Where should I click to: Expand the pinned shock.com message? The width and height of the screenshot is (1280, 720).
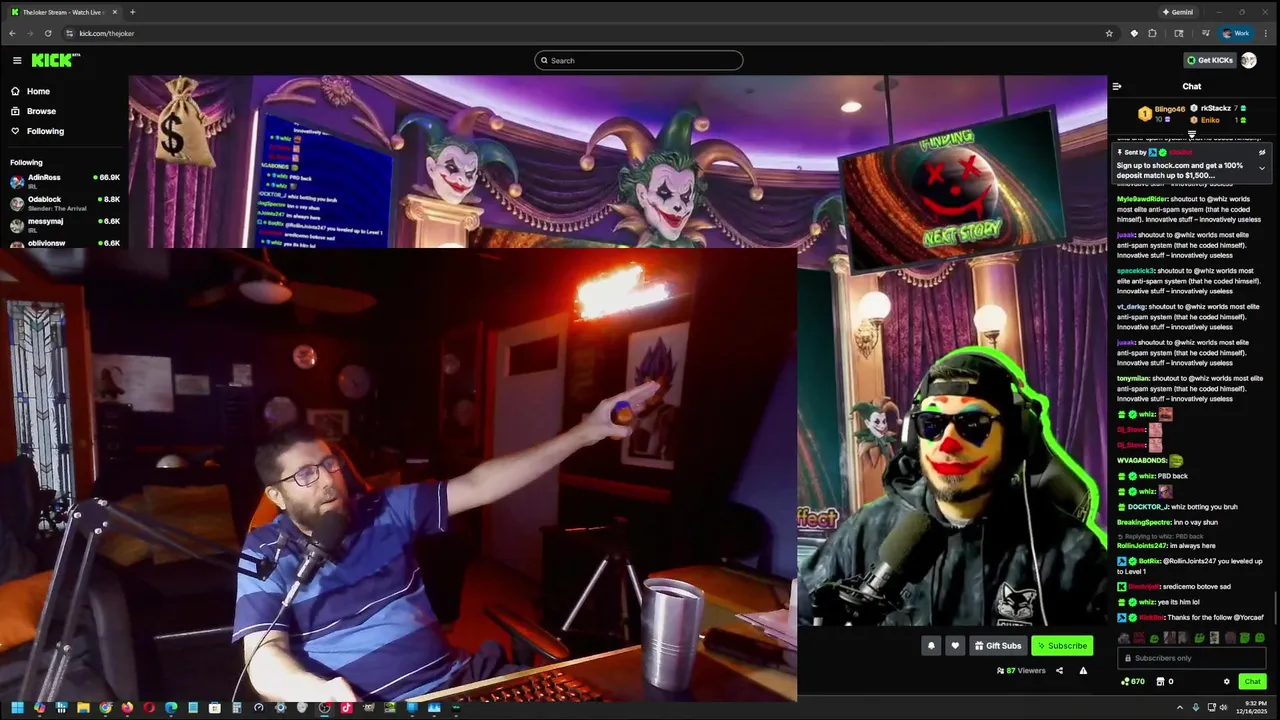tap(1262, 169)
